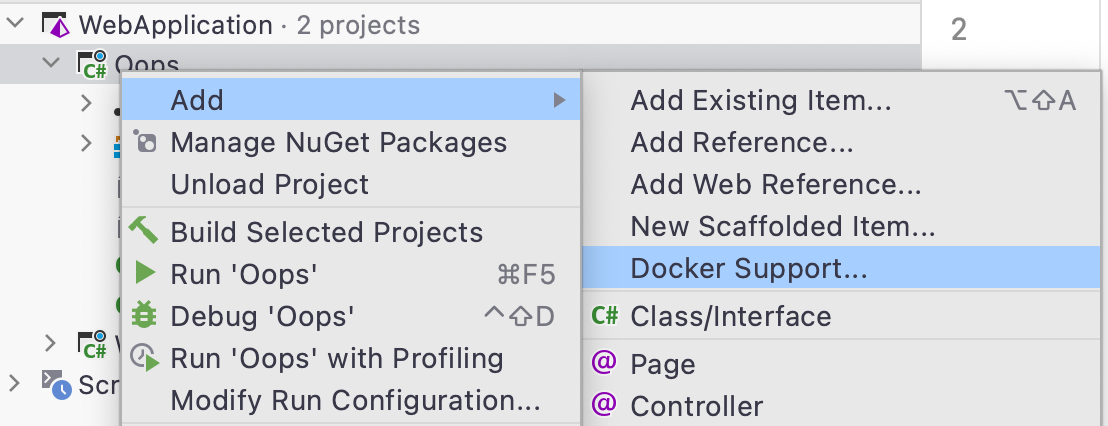Image resolution: width=1108 pixels, height=426 pixels.
Task: Expand the Scratches tree node
Action: pos(14,384)
